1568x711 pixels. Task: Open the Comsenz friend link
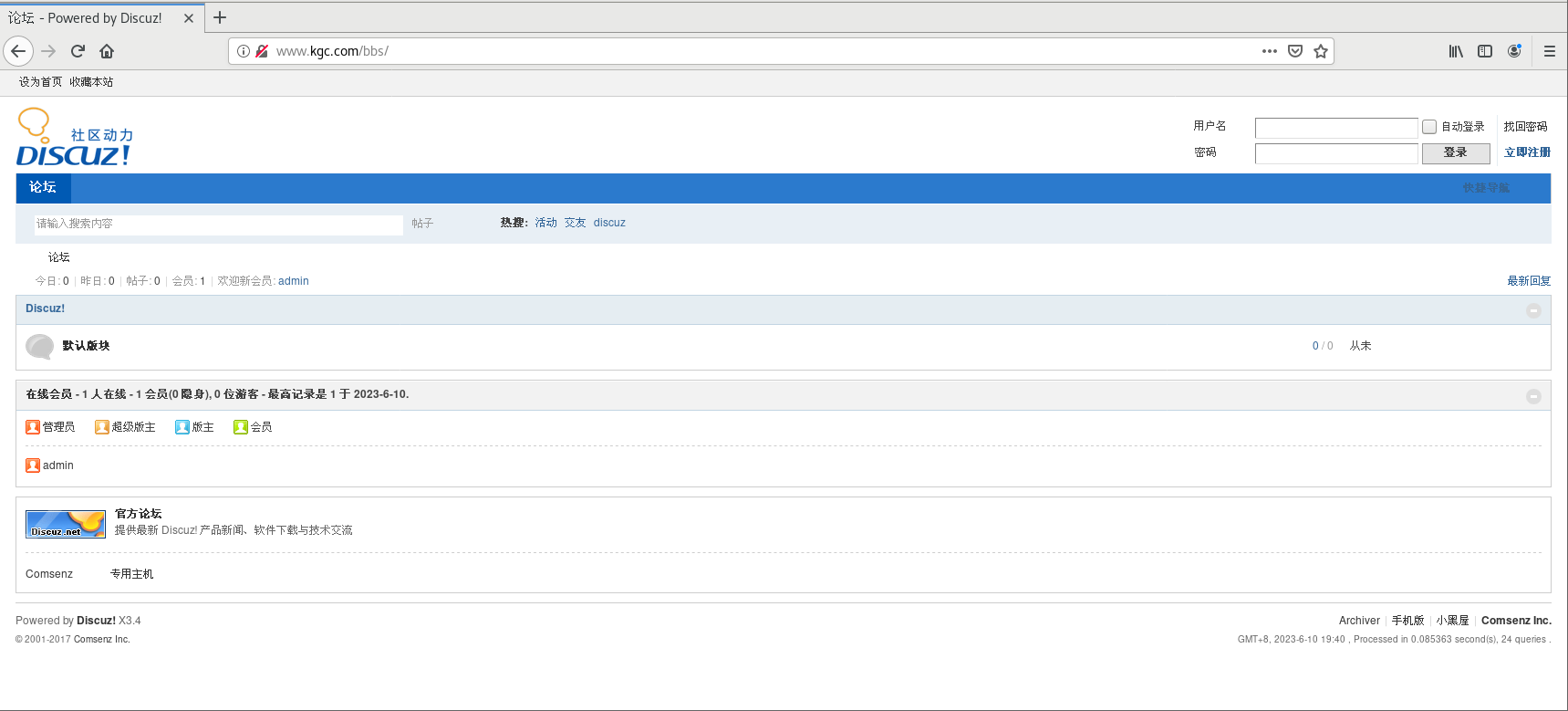pos(49,574)
